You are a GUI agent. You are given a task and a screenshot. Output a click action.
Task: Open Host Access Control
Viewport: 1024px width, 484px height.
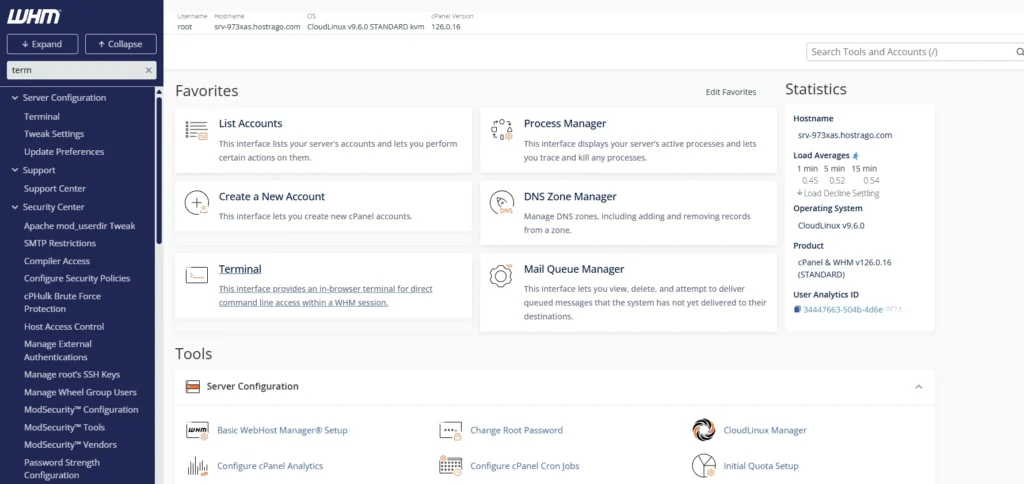64,327
